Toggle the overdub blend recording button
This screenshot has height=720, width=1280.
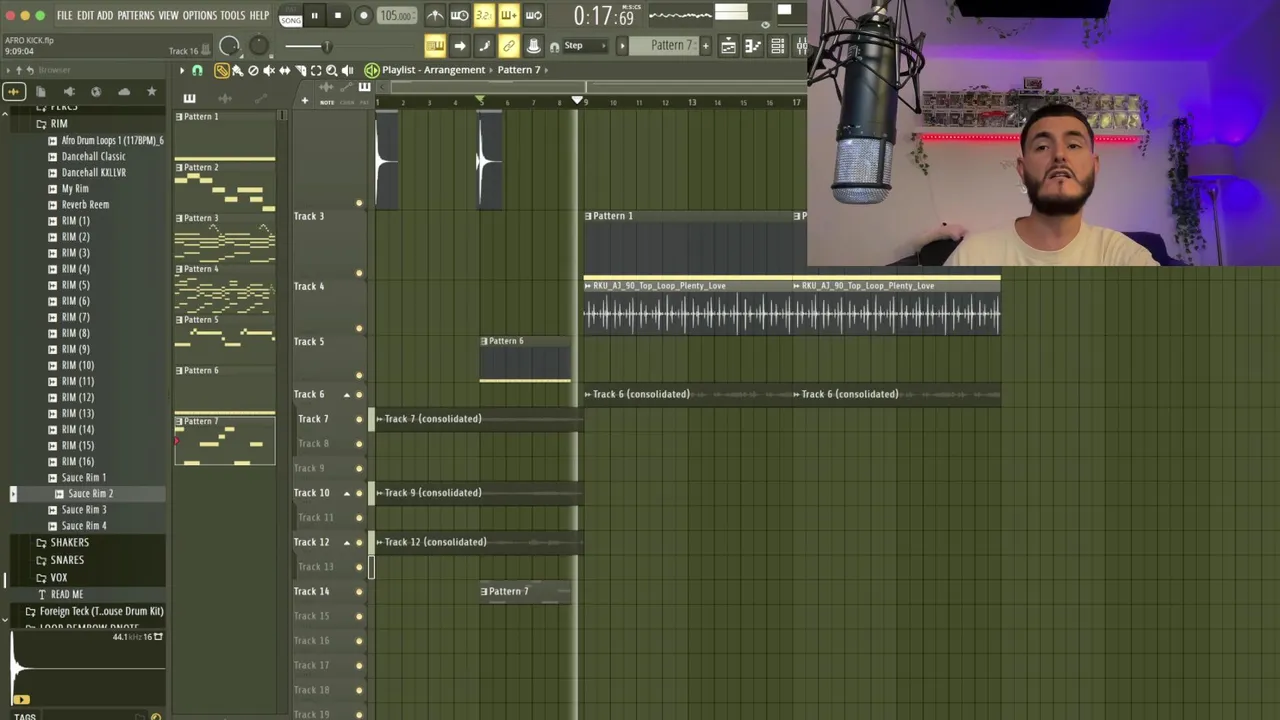click(x=508, y=15)
